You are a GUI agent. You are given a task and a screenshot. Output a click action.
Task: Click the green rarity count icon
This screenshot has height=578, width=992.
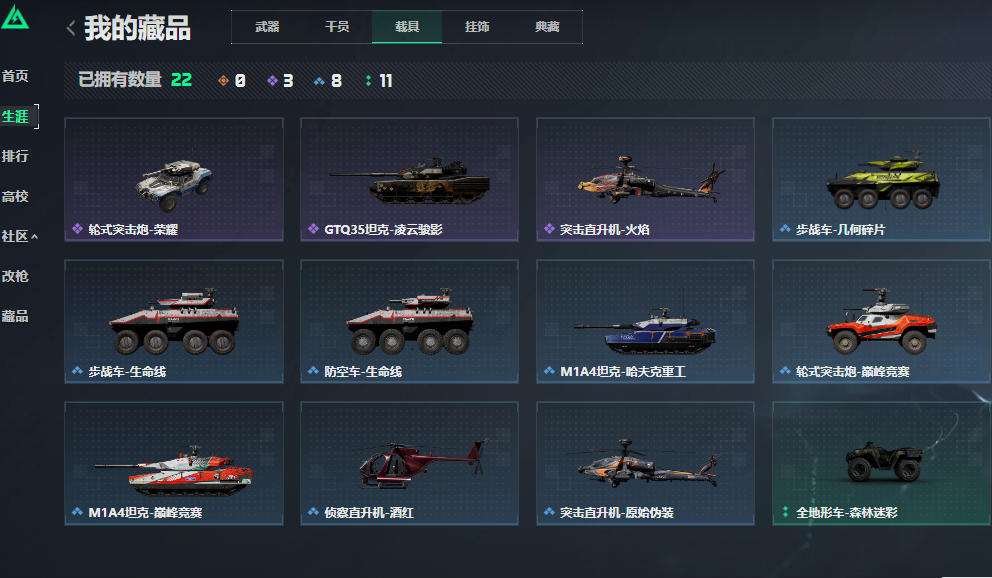(368, 80)
